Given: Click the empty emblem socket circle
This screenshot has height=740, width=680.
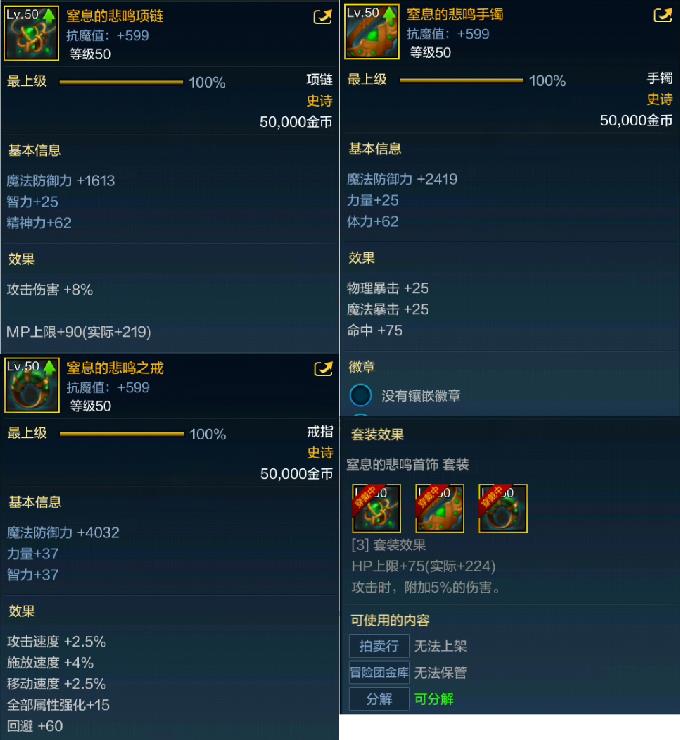Looking at the screenshot, I should click(x=361, y=395).
